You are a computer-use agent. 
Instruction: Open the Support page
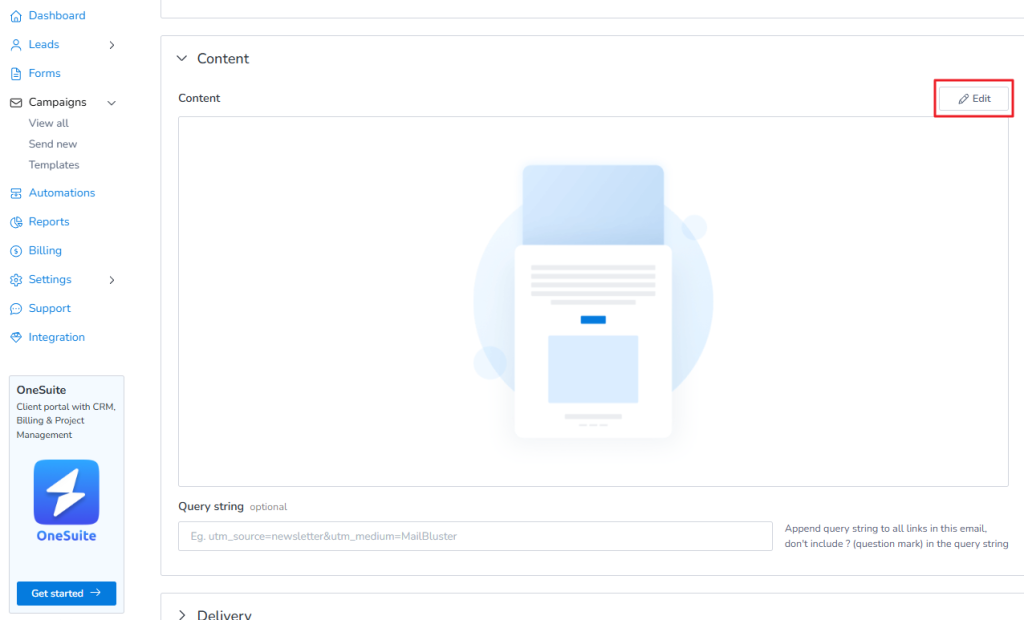[50, 308]
